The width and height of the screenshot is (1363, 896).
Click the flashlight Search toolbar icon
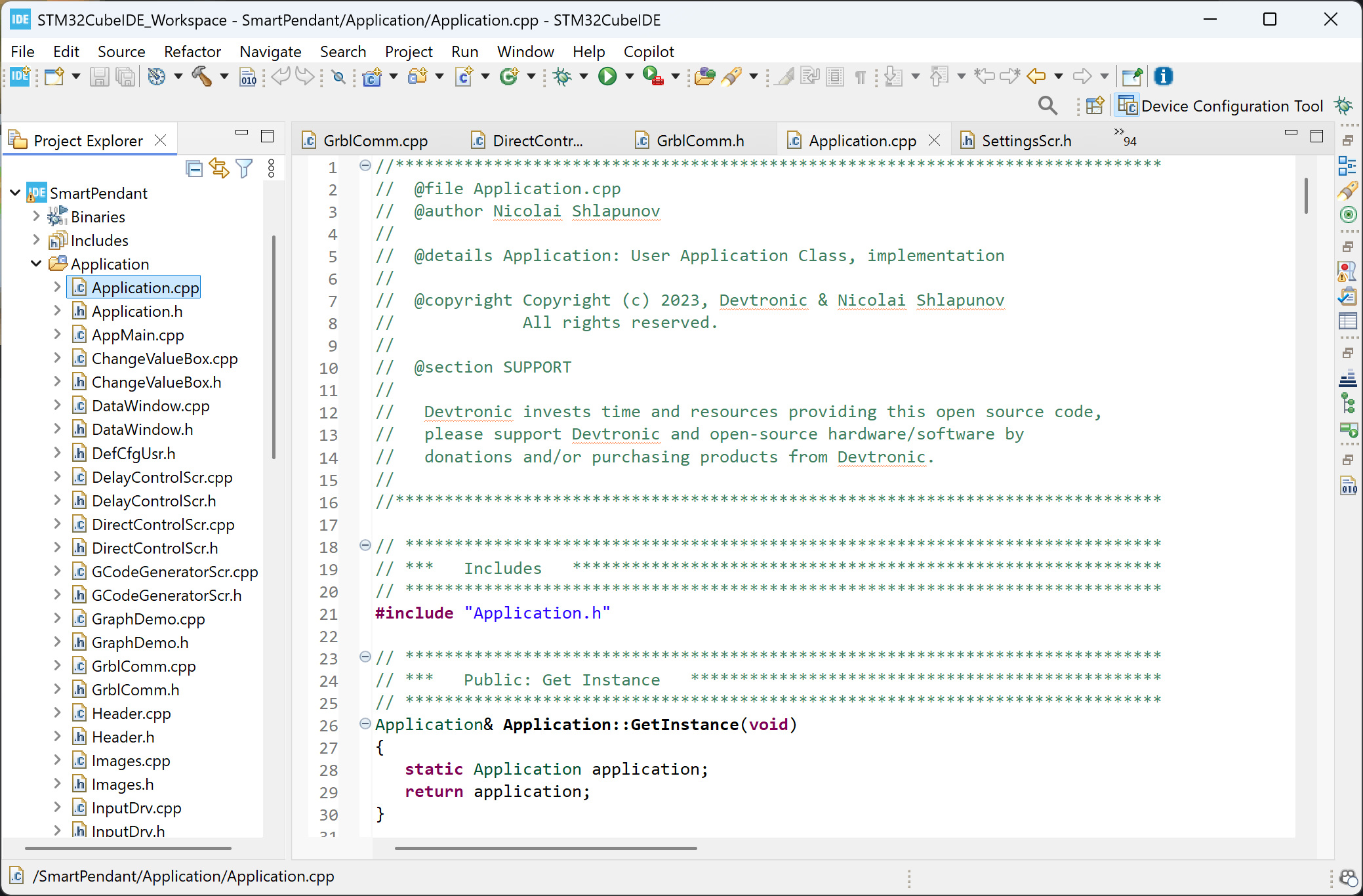[x=732, y=77]
